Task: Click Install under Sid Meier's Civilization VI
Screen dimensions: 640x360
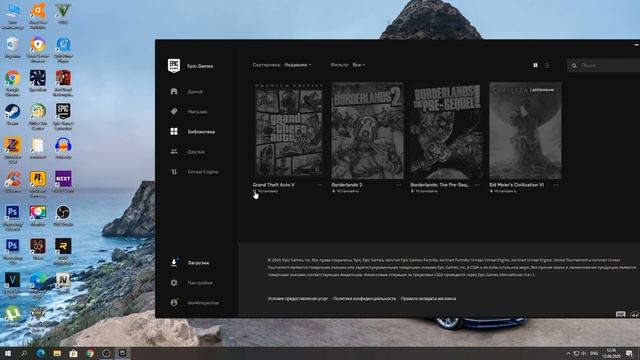Action: tap(503, 191)
